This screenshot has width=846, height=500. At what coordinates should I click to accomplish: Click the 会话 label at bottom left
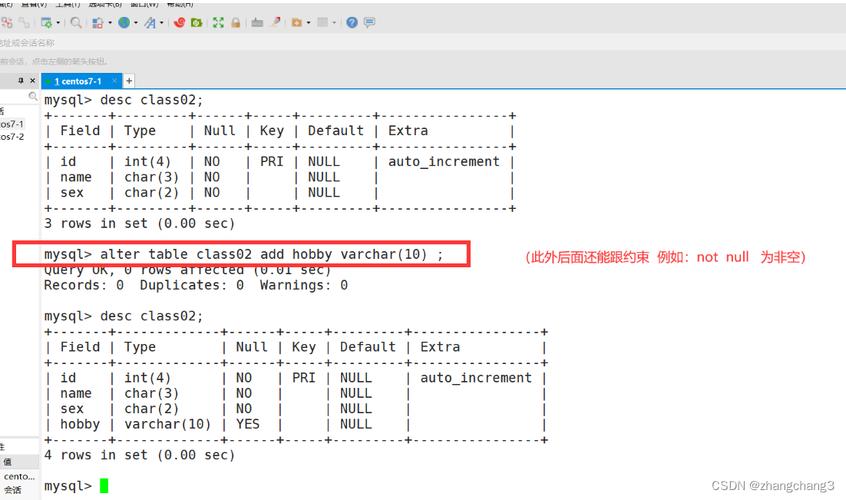click(13, 490)
